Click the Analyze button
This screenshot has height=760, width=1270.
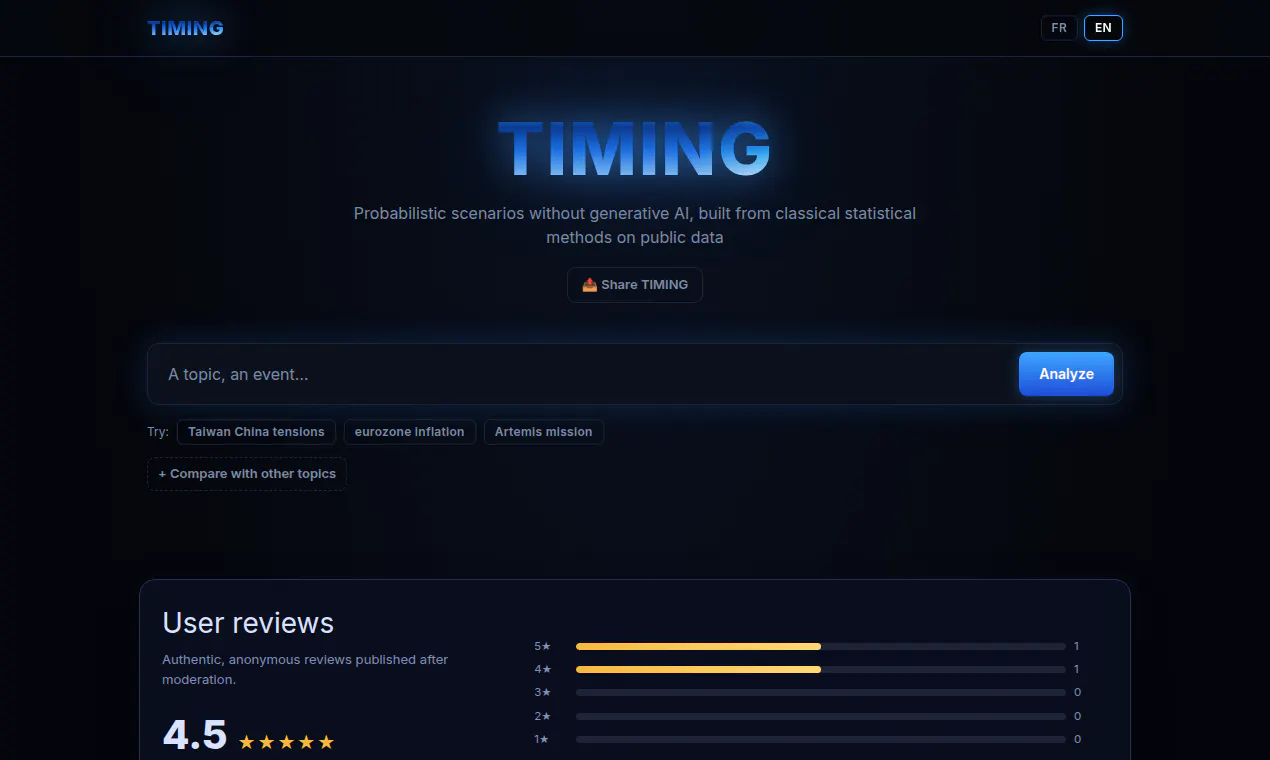tap(1066, 374)
